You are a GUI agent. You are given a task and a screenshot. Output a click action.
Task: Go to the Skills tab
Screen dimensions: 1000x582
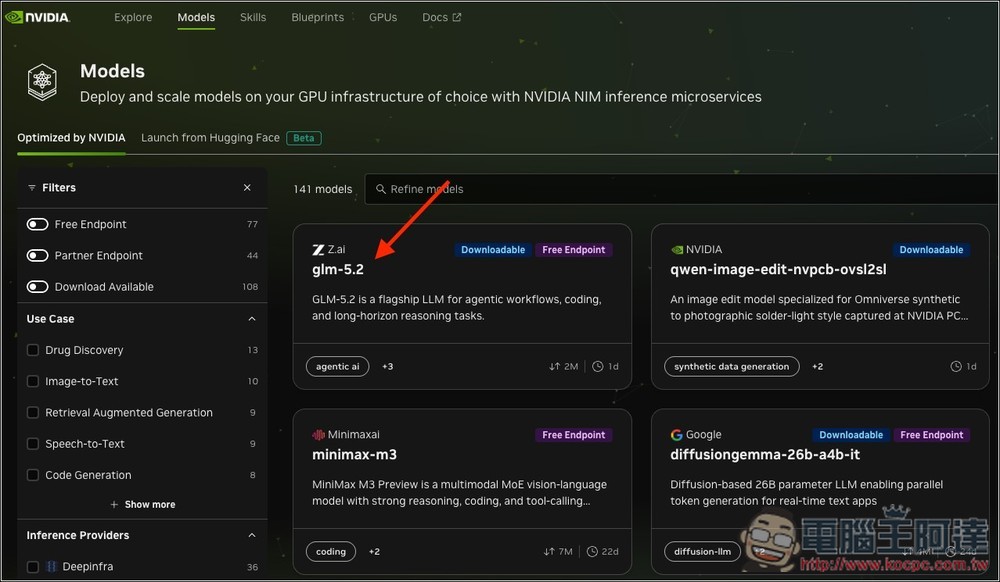[253, 17]
